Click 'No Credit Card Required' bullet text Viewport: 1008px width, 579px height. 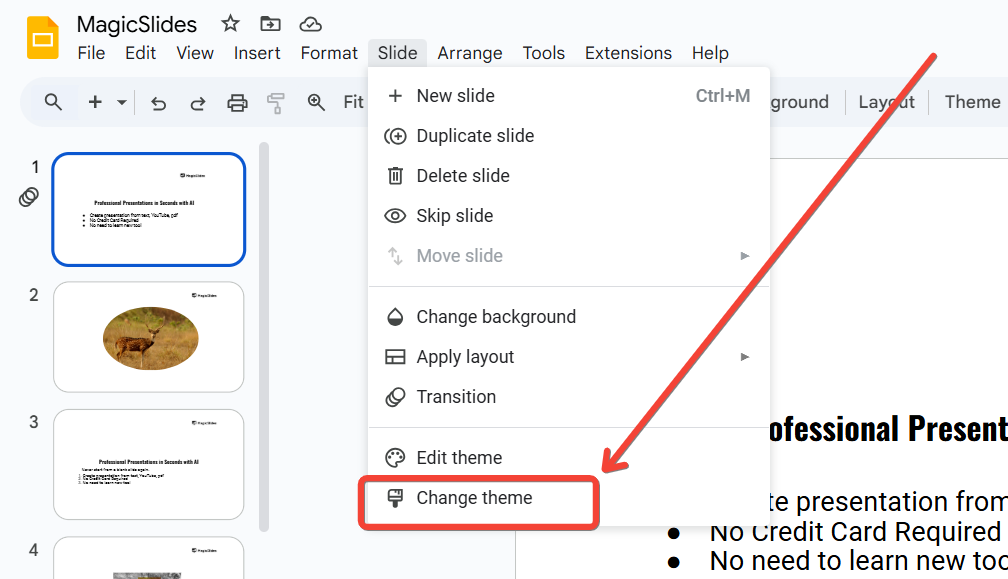point(856,532)
